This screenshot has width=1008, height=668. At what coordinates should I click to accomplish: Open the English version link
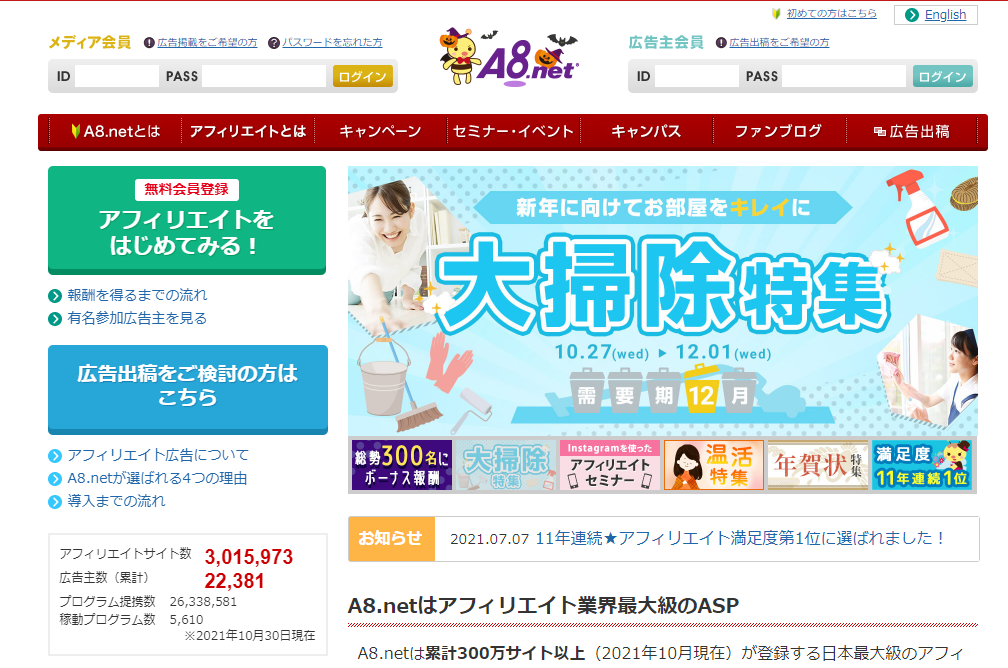(945, 15)
